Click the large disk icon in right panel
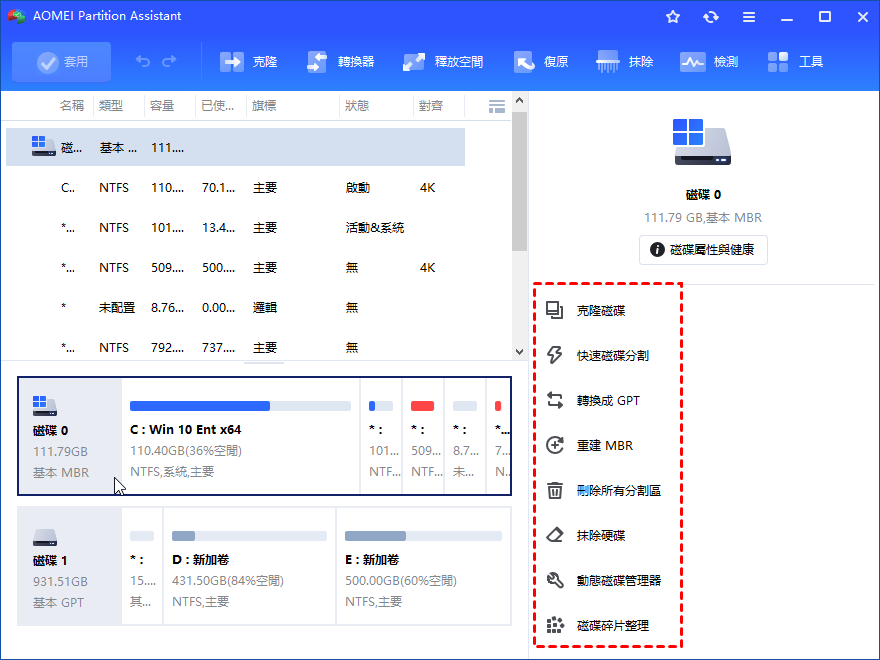The width and height of the screenshot is (880, 660). click(x=702, y=142)
